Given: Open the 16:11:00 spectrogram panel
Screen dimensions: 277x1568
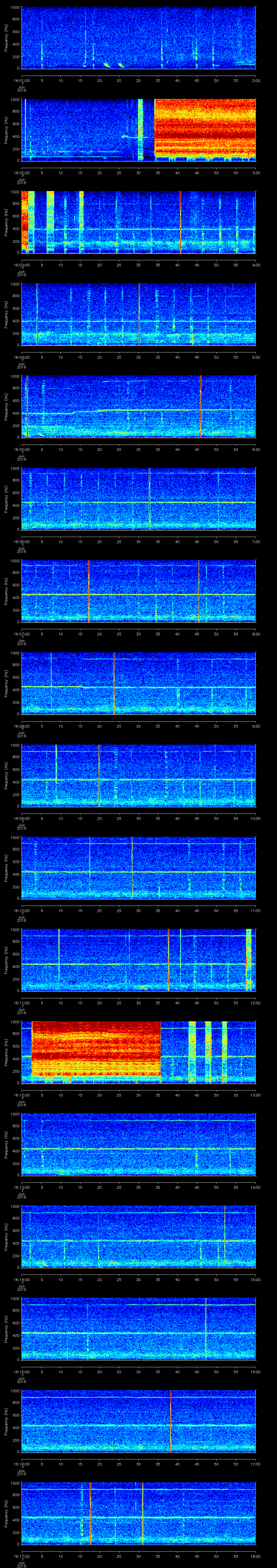Looking at the screenshot, I should coord(139,960).
